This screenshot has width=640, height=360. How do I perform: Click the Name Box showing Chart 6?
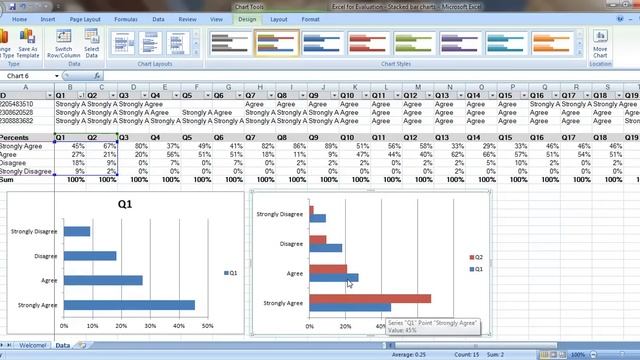pyautogui.click(x=27, y=76)
